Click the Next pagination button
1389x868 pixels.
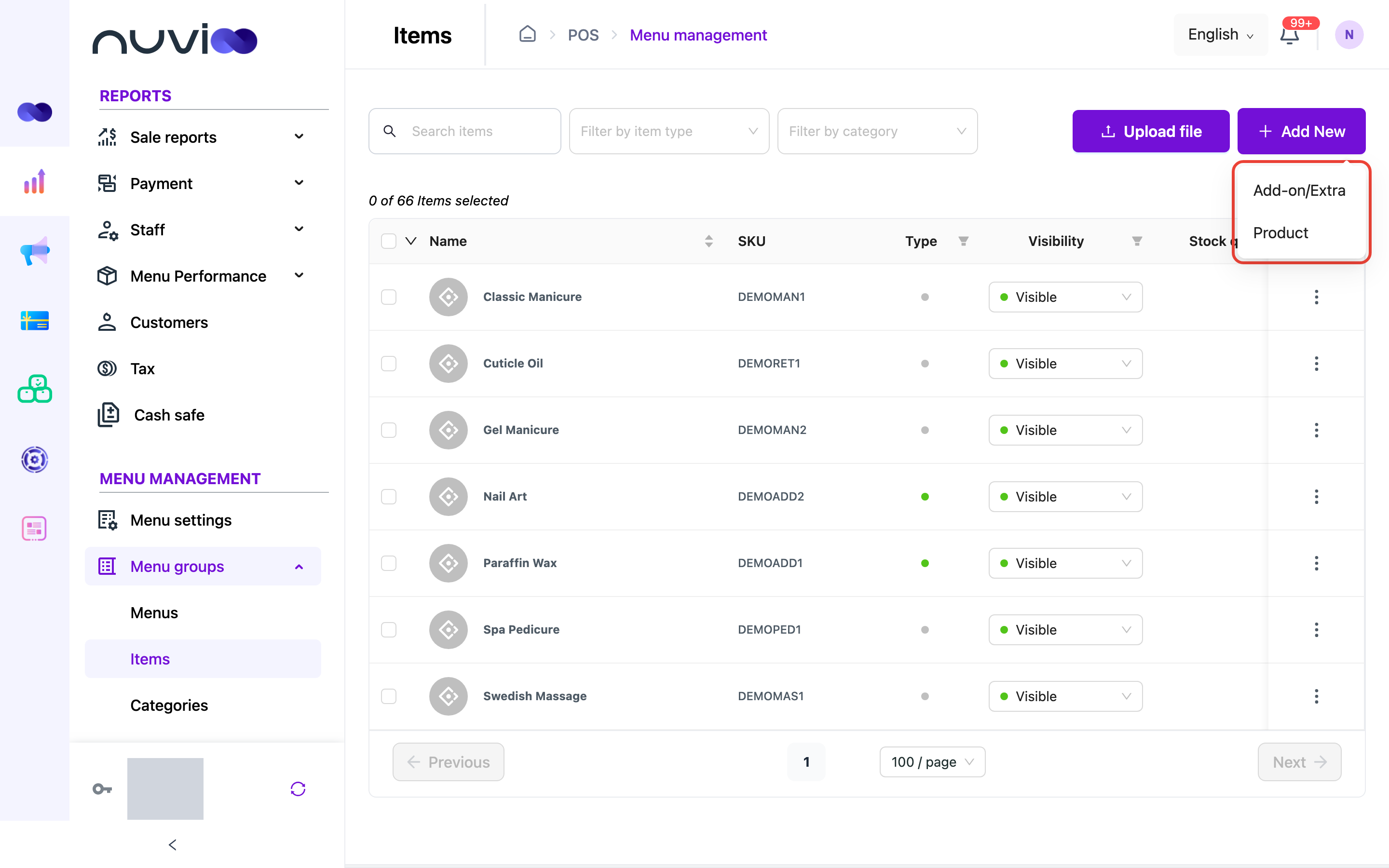point(1299,762)
